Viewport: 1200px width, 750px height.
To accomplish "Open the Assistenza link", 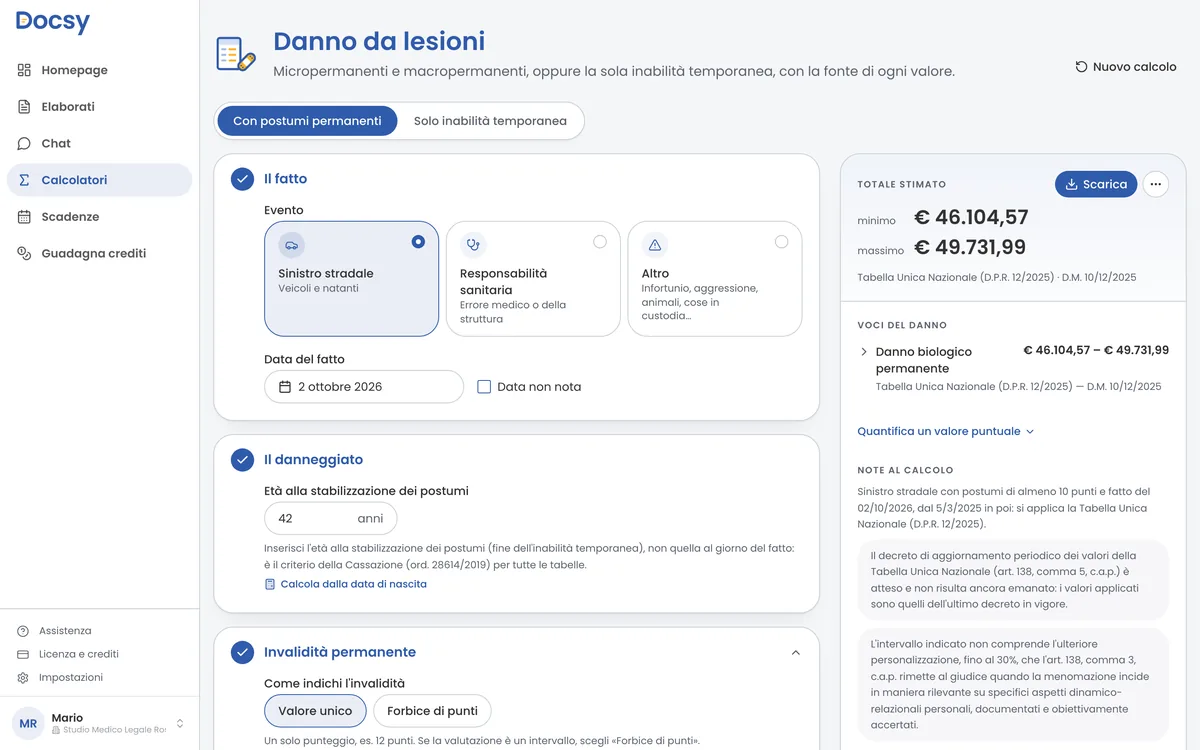I will (x=65, y=631).
